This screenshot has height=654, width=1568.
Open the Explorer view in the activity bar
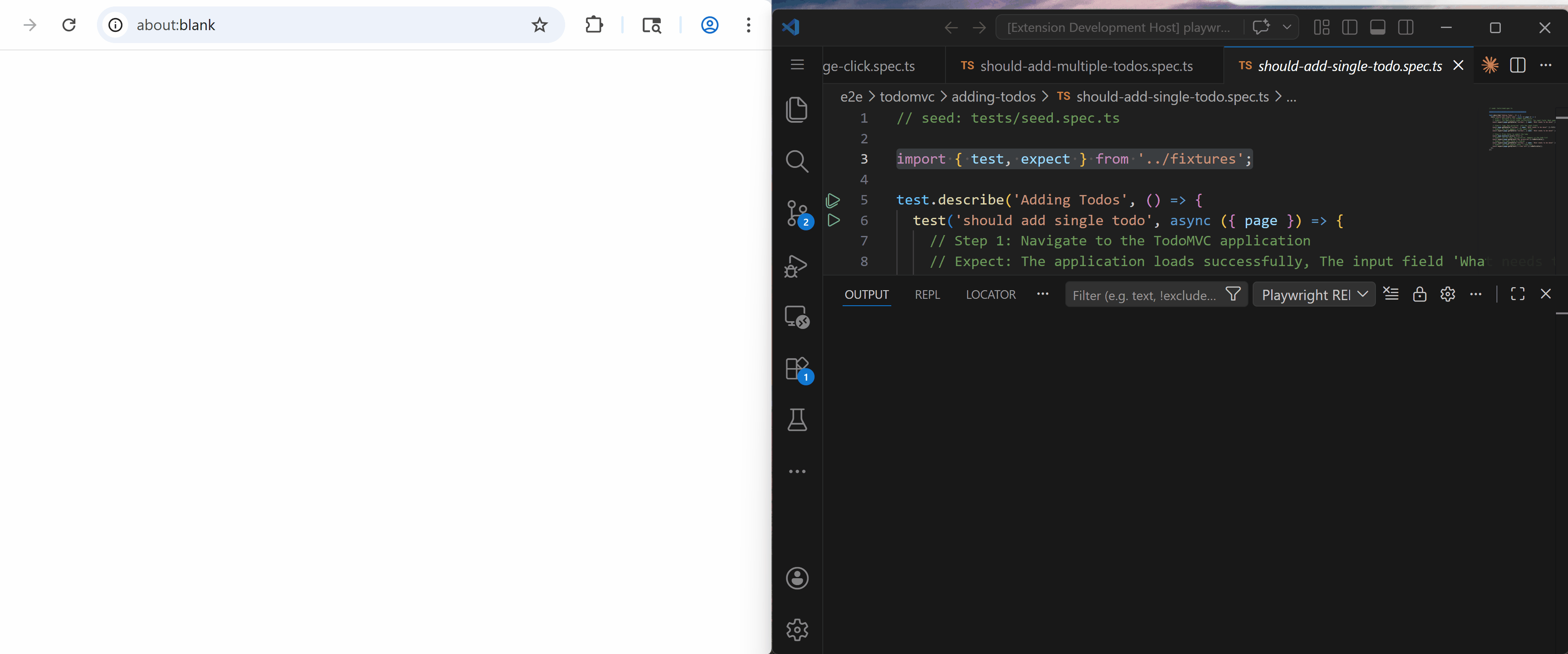click(x=796, y=109)
